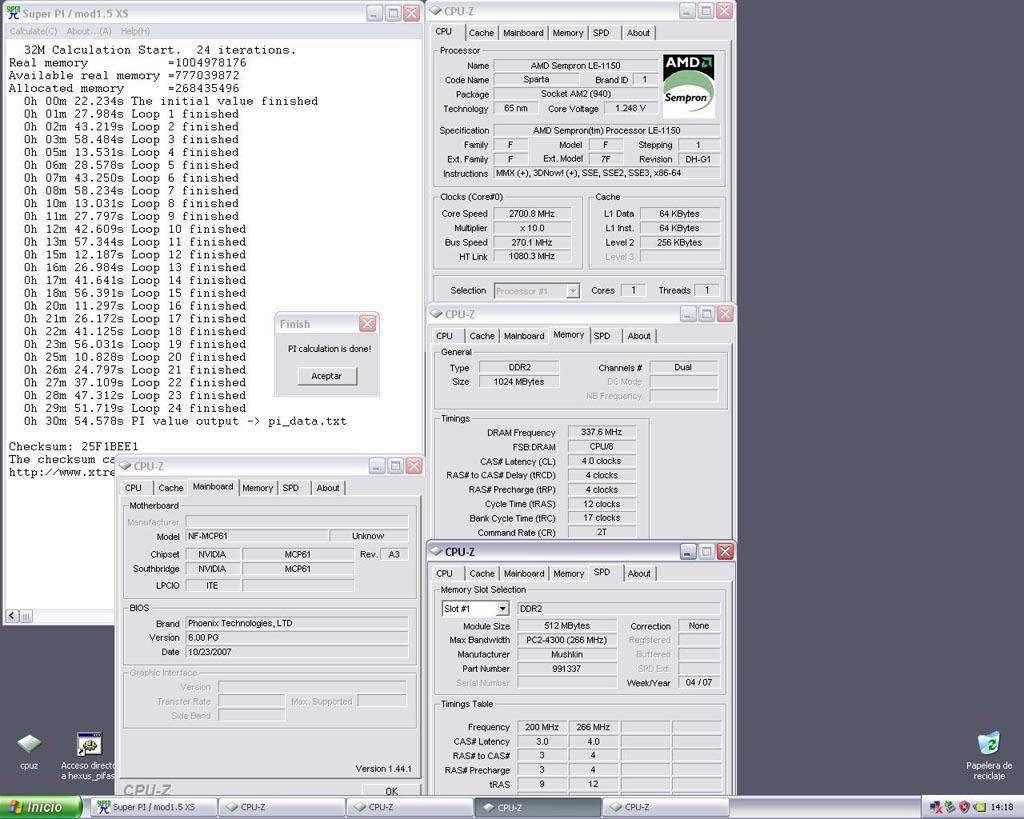This screenshot has height=819, width=1024.
Task: Click the title icon of the Memory timings CPU-Z window
Action: (x=436, y=314)
